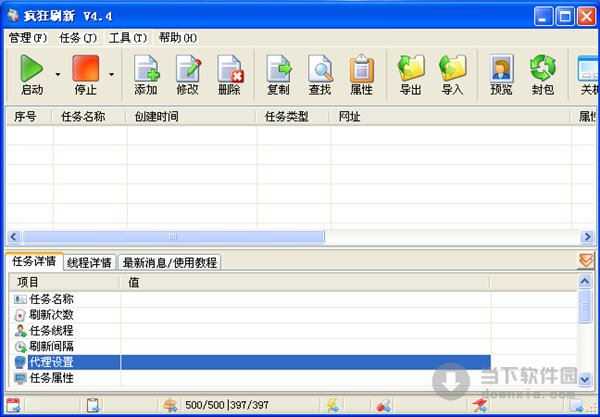Click the 封包 packet icon
The width and height of the screenshot is (600, 417).
[x=543, y=75]
